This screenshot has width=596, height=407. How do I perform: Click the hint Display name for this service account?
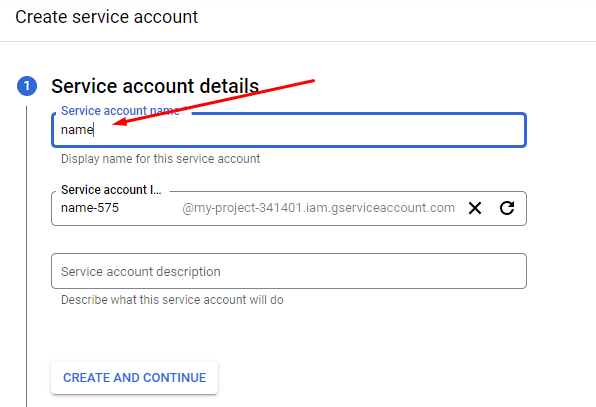point(160,158)
